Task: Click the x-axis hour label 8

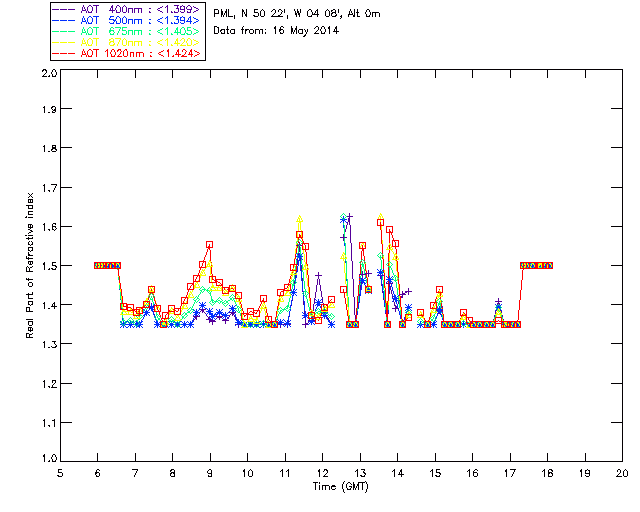Action: click(x=173, y=473)
